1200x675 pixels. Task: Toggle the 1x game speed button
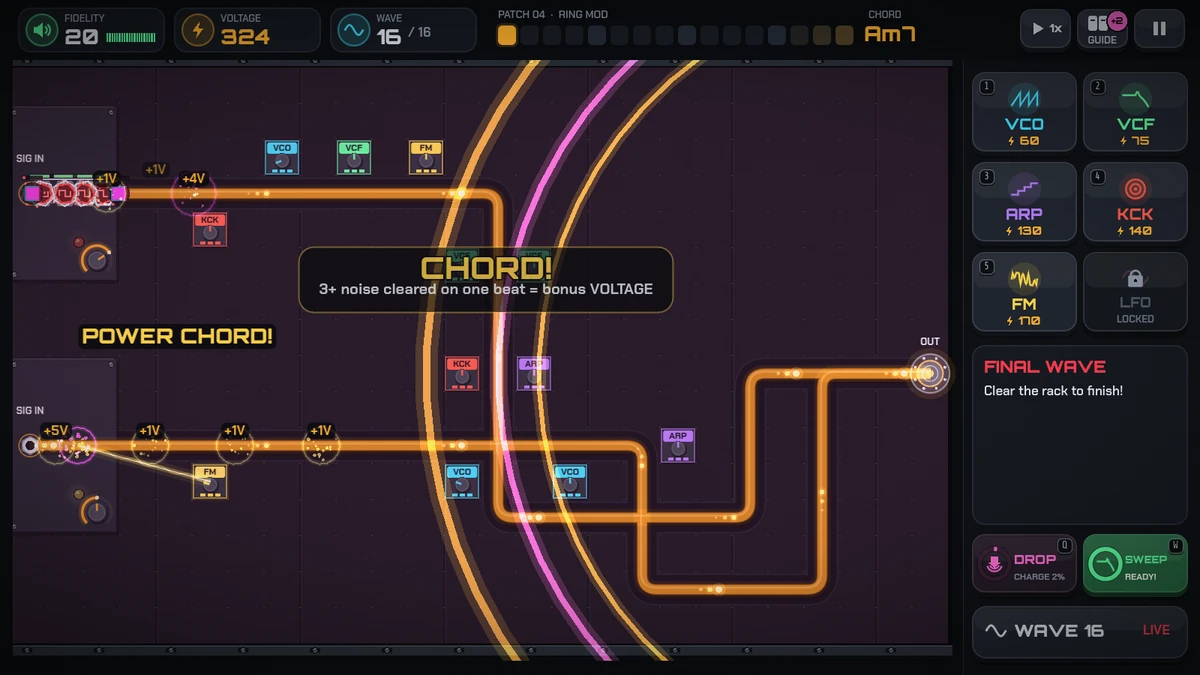coord(1046,29)
